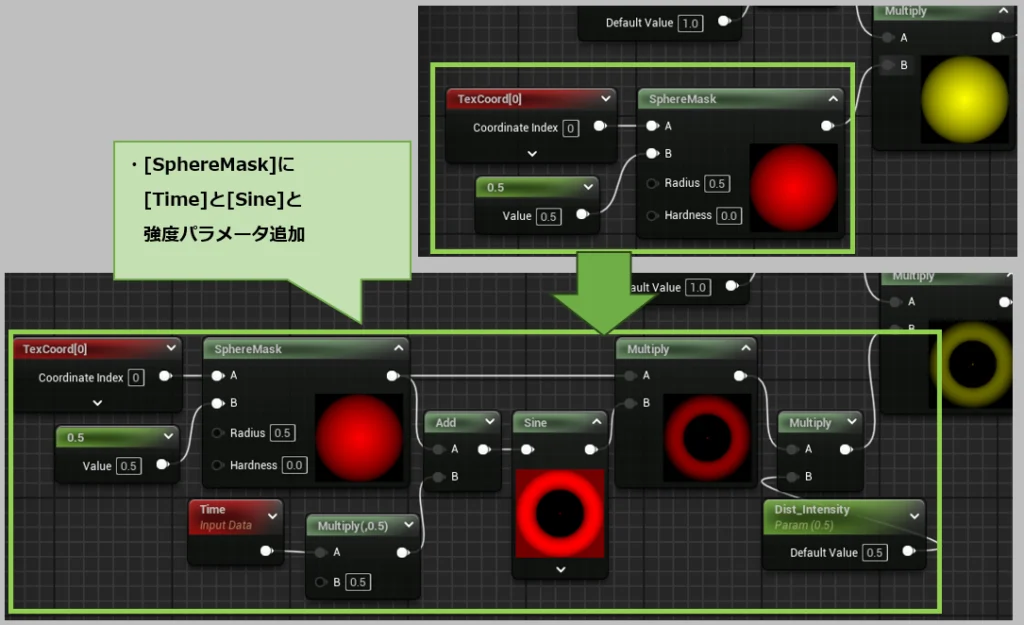
Task: Click the Add node's B input pin
Action: [436, 477]
